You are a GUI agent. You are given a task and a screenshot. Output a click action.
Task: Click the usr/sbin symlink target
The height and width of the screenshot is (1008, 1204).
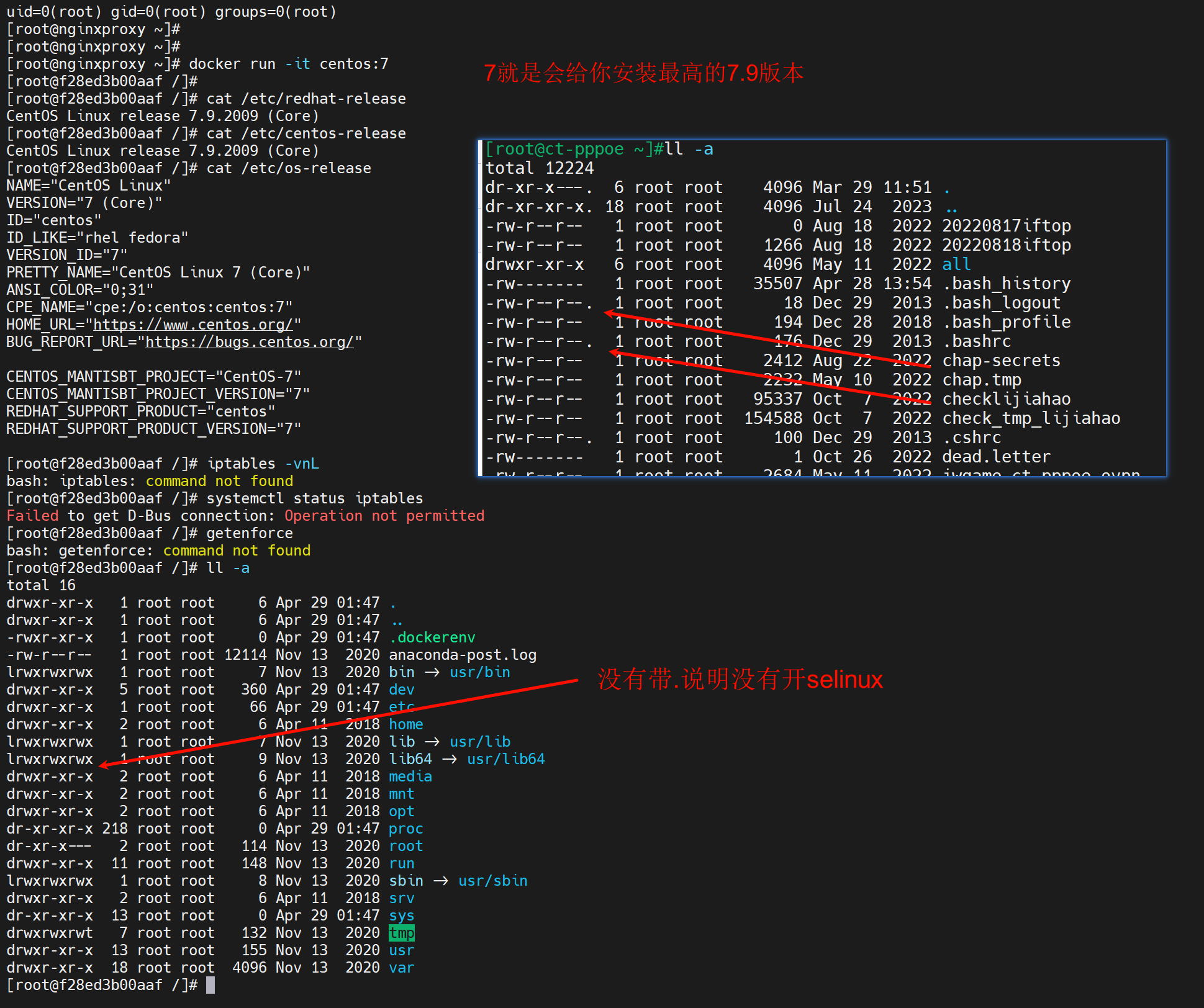[x=492, y=881]
